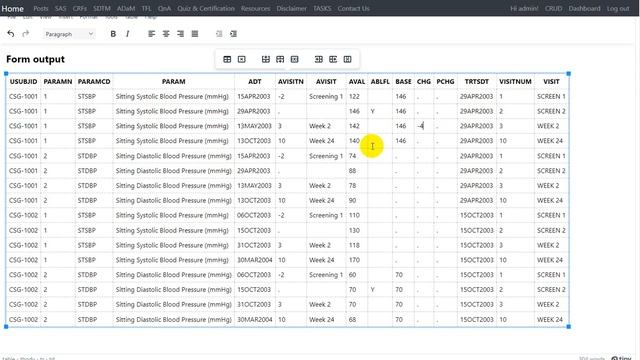This screenshot has width=640, height=360.
Task: Open the Disclaimer page
Action: [291, 9]
